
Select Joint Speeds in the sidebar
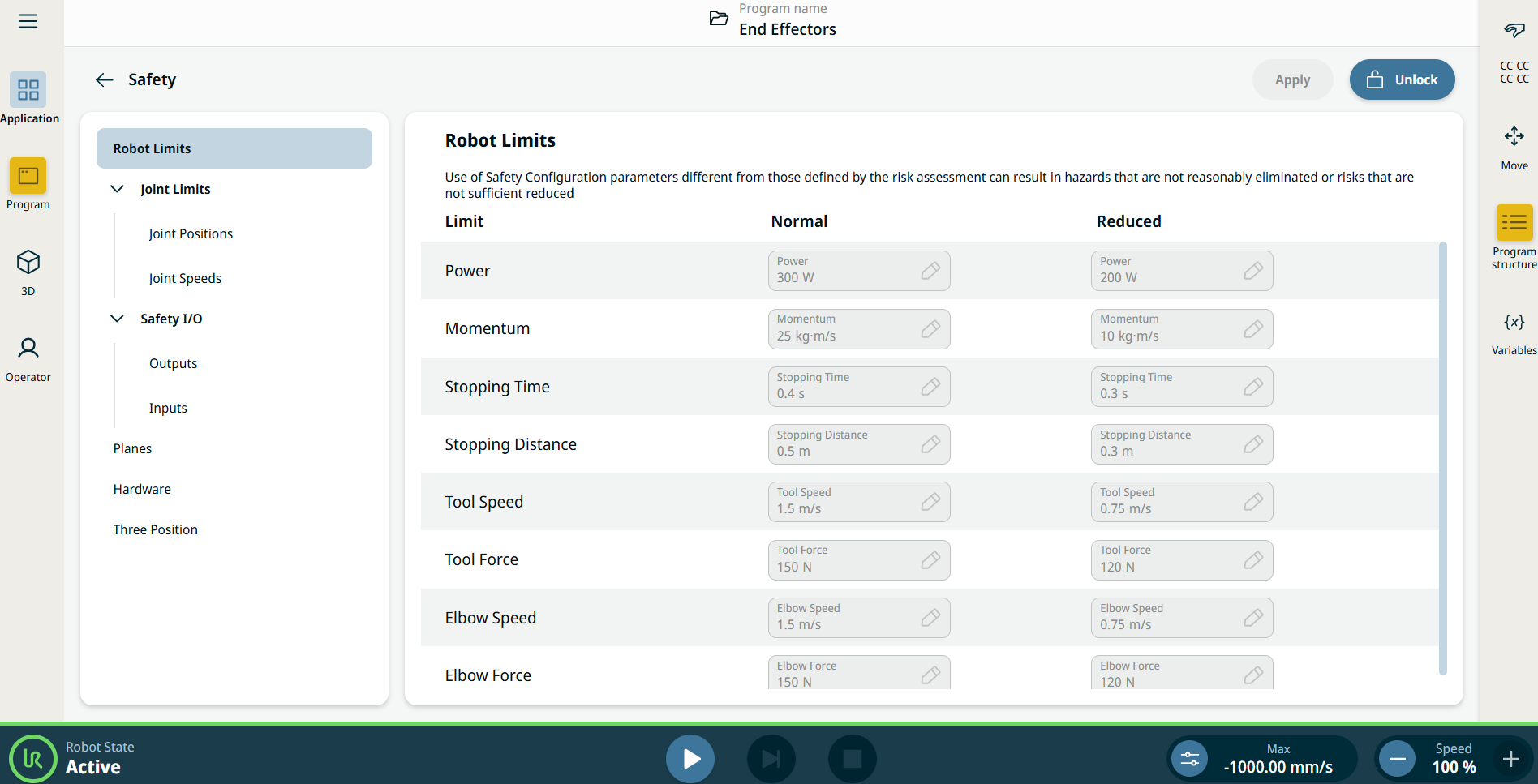tap(185, 278)
